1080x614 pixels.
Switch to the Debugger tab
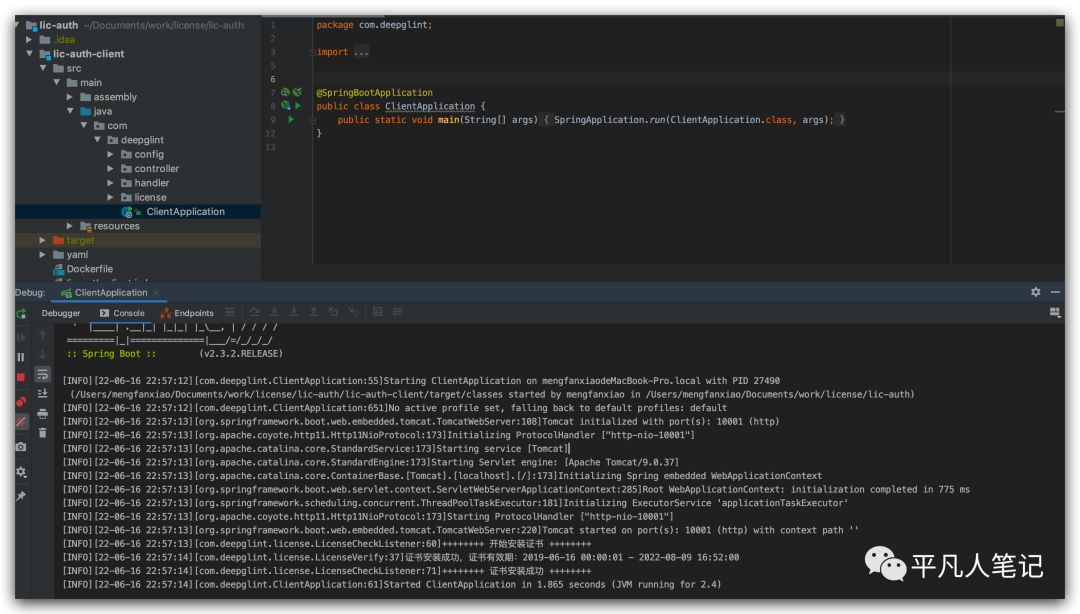(x=61, y=313)
